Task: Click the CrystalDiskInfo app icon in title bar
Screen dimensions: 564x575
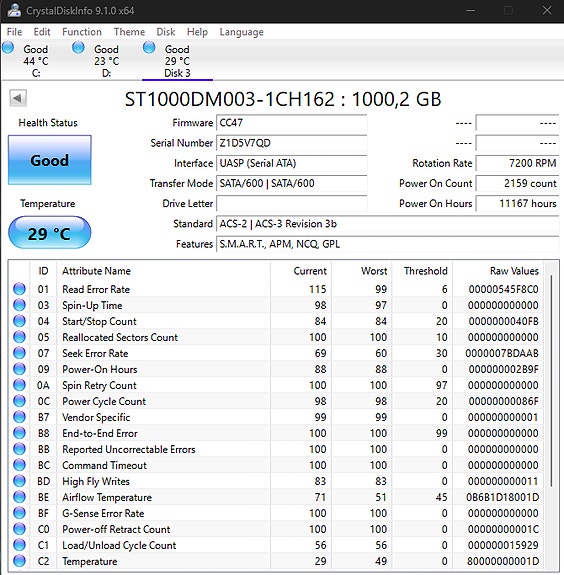Action: tap(14, 10)
